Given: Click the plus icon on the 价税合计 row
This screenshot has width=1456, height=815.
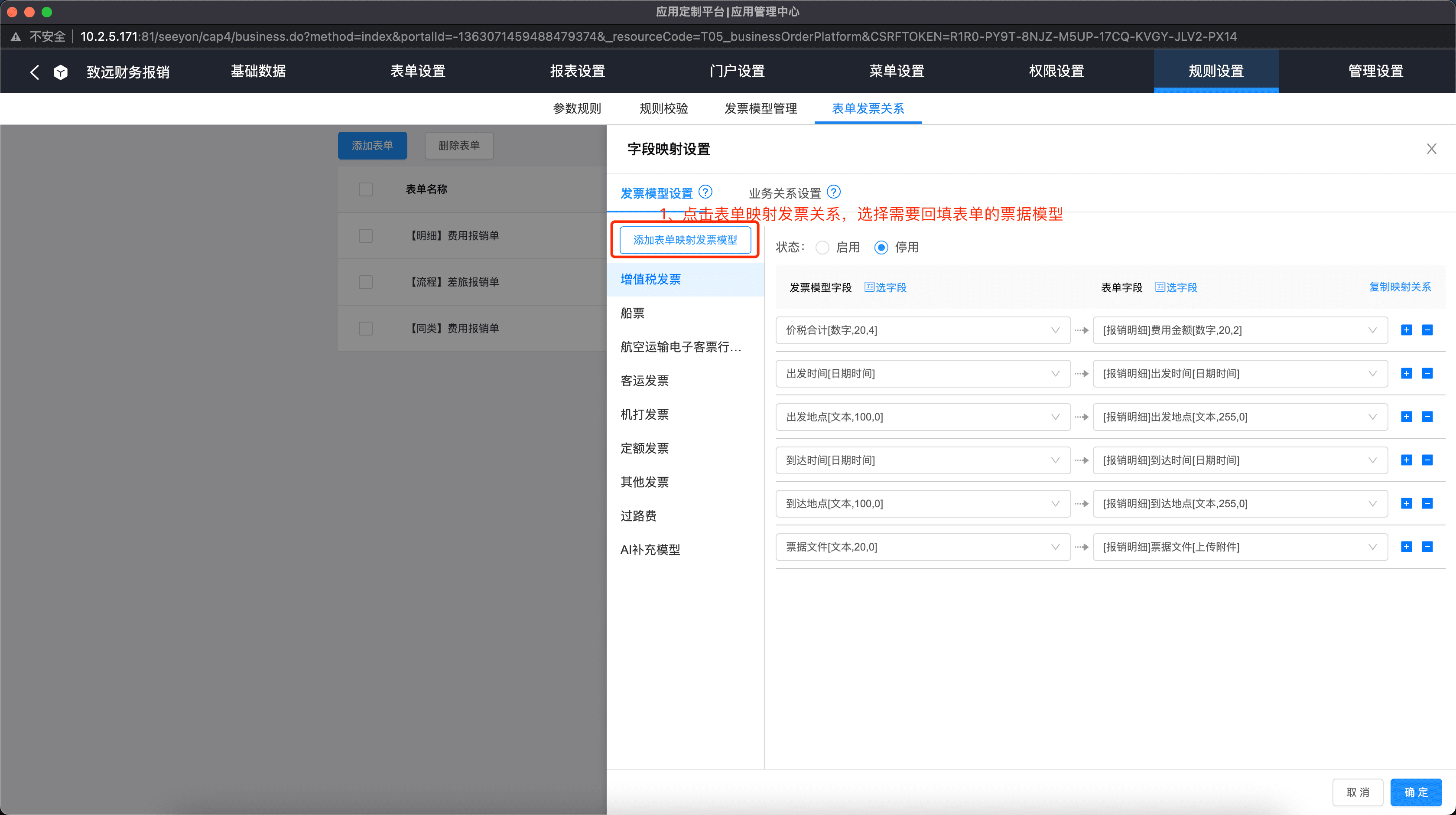Looking at the screenshot, I should tap(1406, 330).
